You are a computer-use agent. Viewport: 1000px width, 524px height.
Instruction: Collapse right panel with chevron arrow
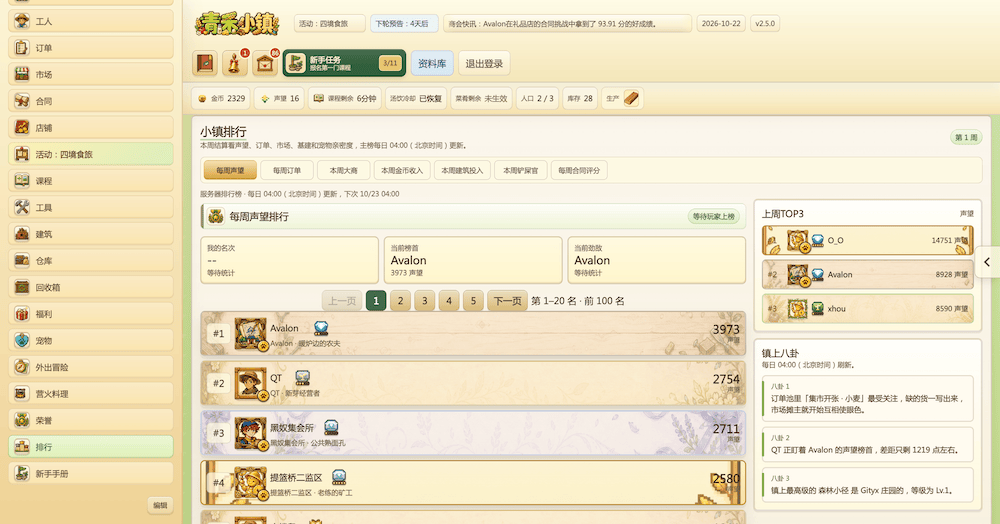point(987,262)
